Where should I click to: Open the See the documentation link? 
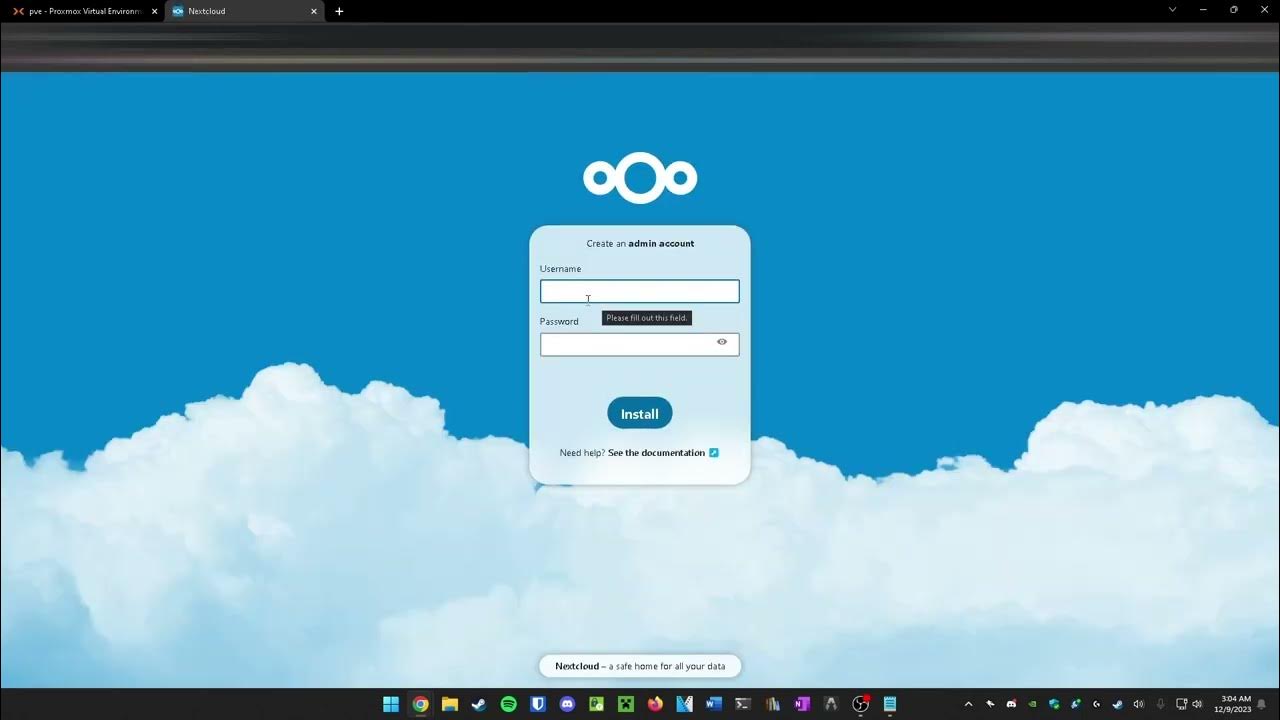pyautogui.click(x=656, y=453)
